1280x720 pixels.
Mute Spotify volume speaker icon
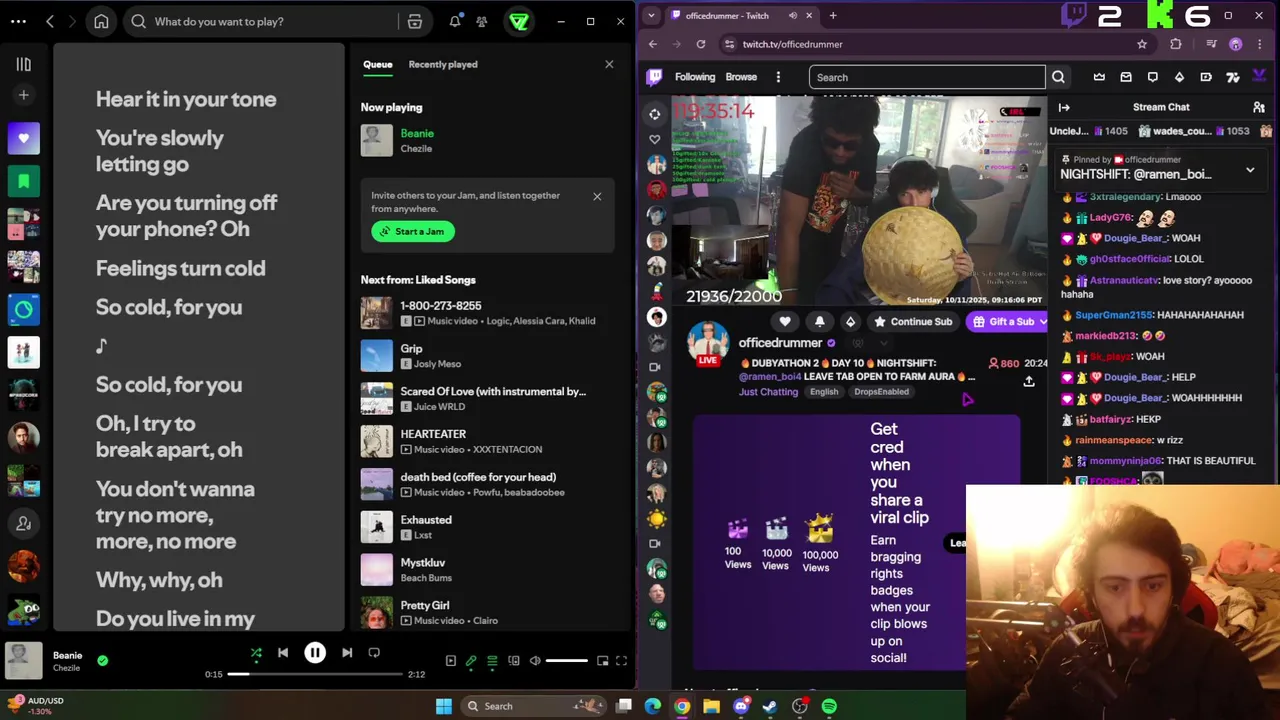click(x=535, y=661)
